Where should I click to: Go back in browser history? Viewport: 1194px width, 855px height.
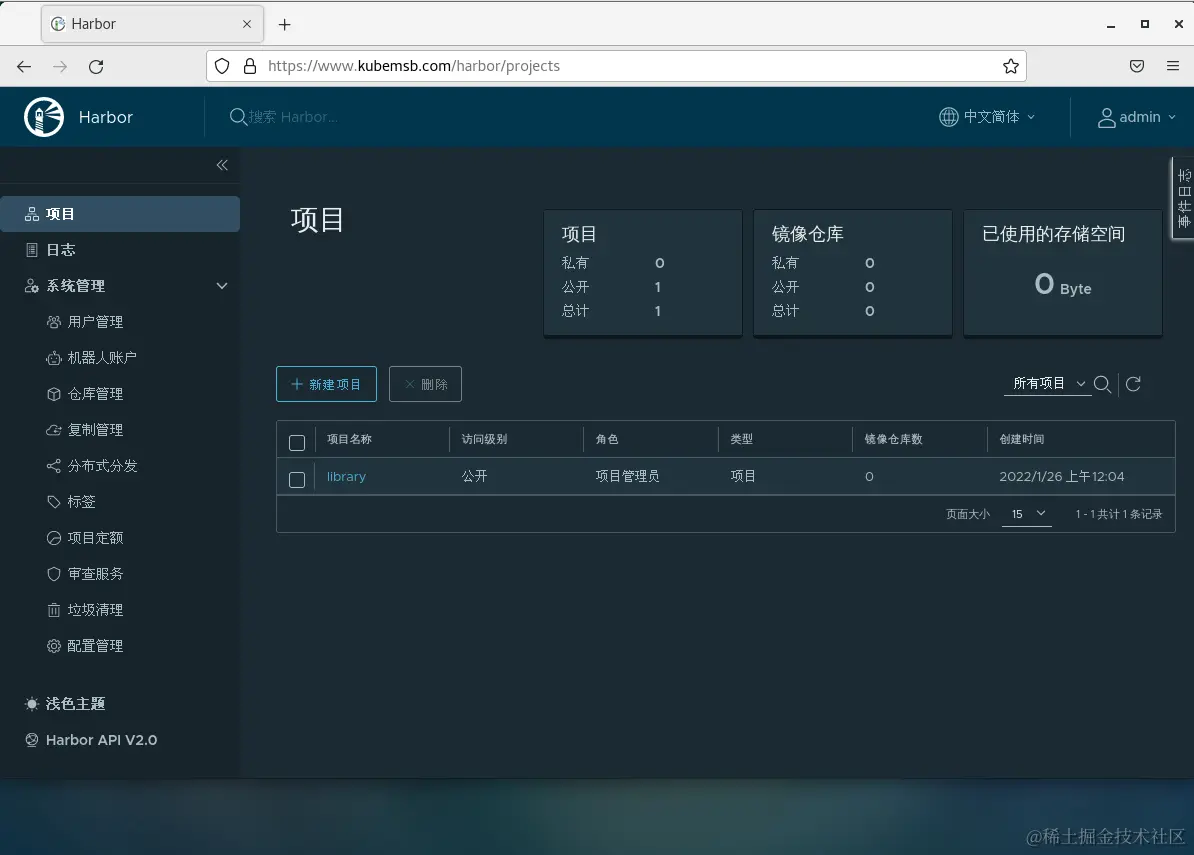[x=24, y=67]
